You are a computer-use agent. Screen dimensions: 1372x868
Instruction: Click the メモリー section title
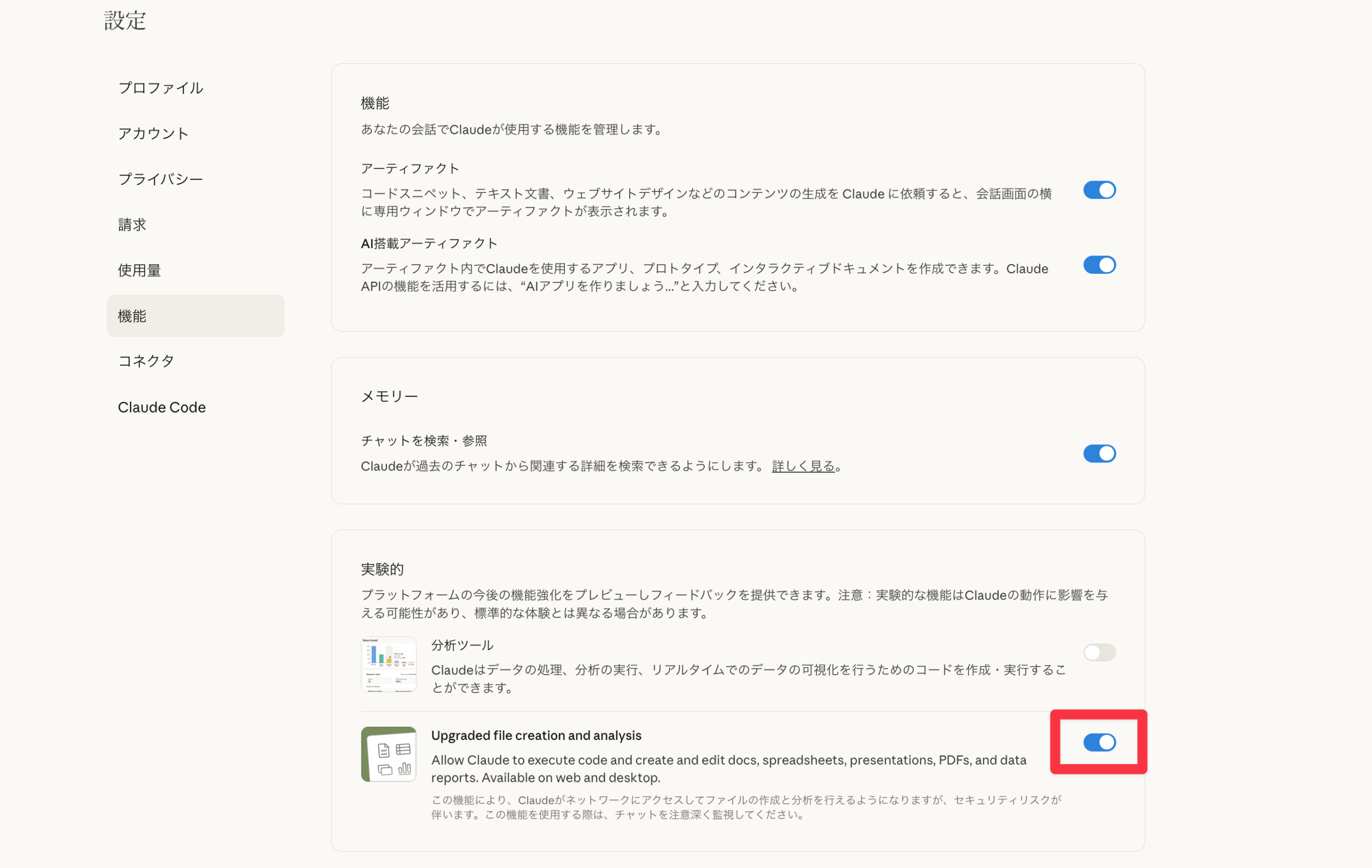(389, 396)
